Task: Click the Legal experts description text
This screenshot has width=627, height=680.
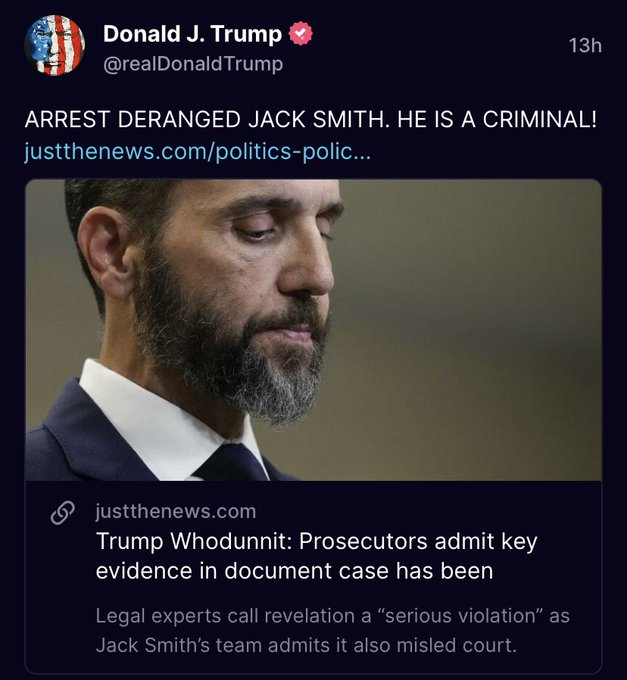Action: [332, 616]
